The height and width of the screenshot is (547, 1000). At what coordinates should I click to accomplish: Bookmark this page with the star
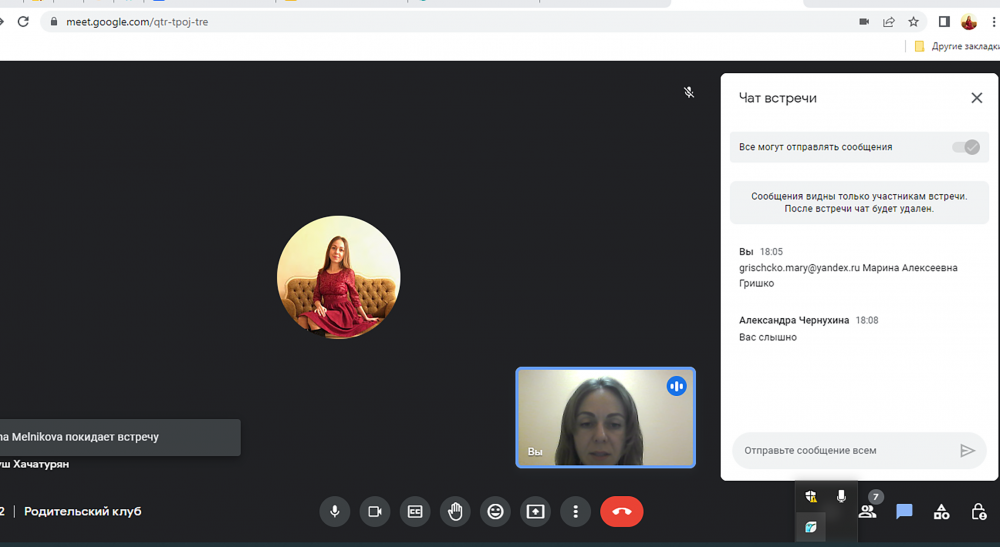pyautogui.click(x=913, y=22)
